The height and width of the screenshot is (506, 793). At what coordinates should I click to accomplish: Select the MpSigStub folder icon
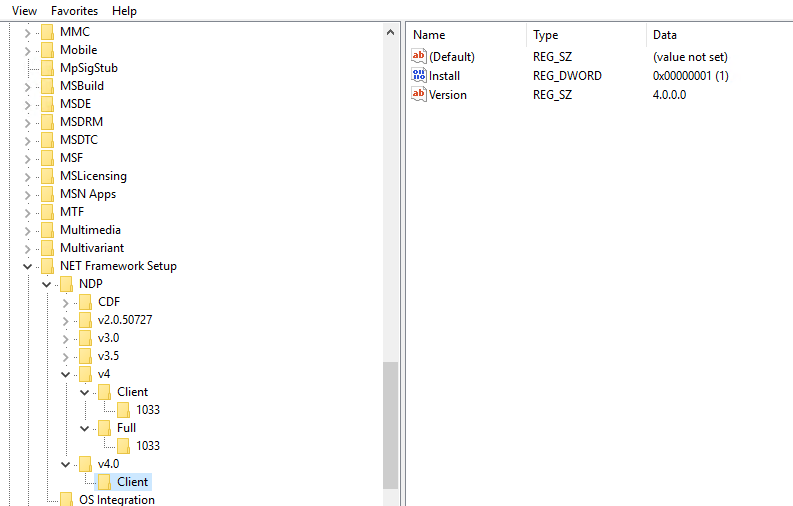click(48, 68)
